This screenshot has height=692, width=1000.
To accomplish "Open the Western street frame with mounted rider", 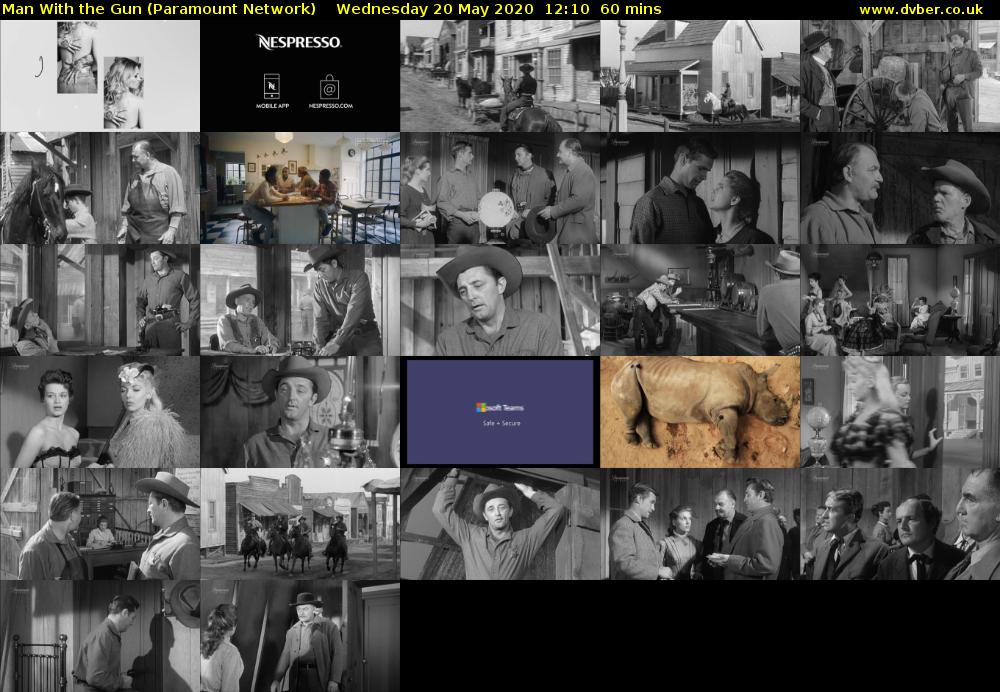I will pos(500,76).
